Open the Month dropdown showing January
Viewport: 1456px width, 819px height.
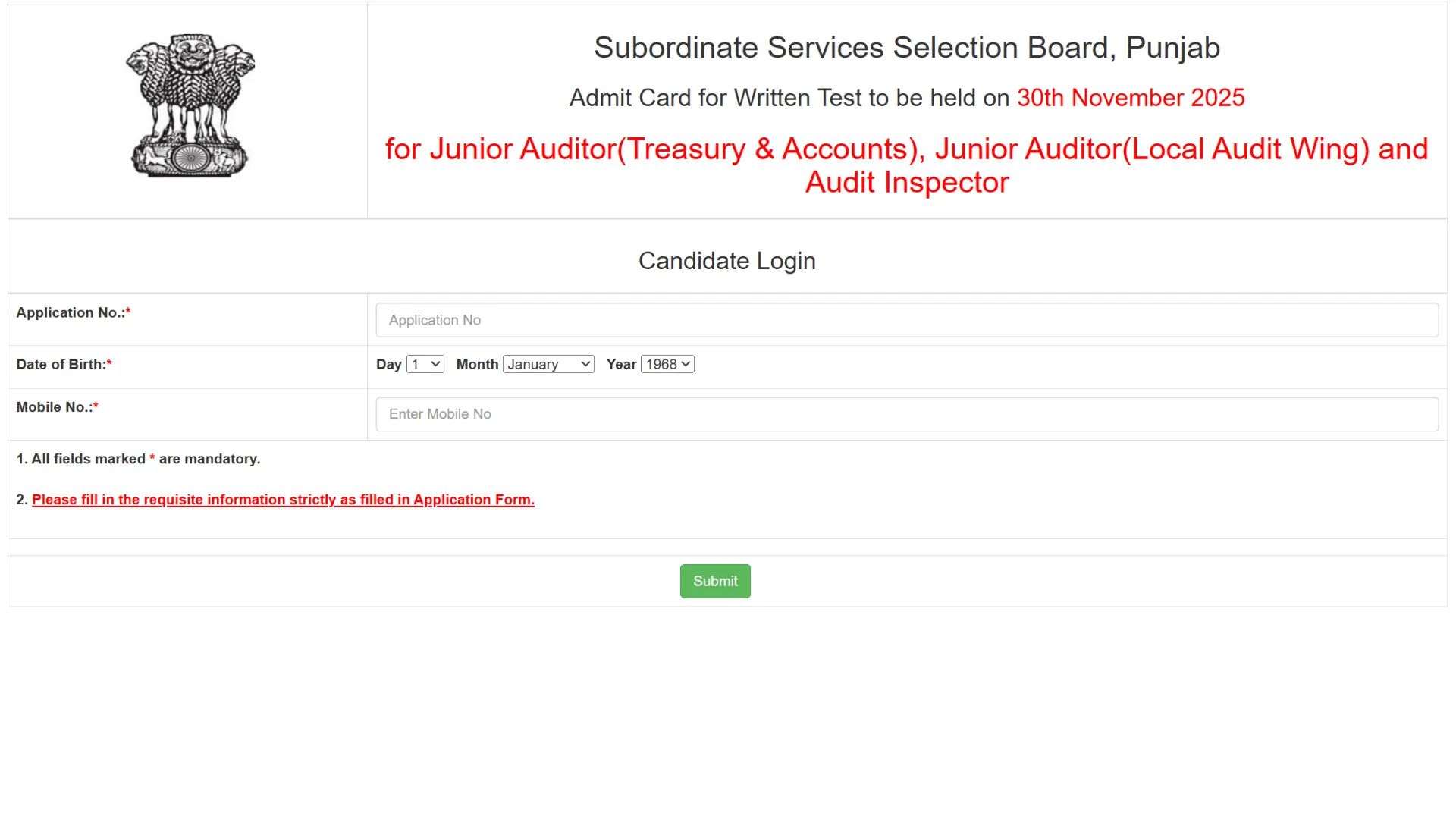coord(548,364)
